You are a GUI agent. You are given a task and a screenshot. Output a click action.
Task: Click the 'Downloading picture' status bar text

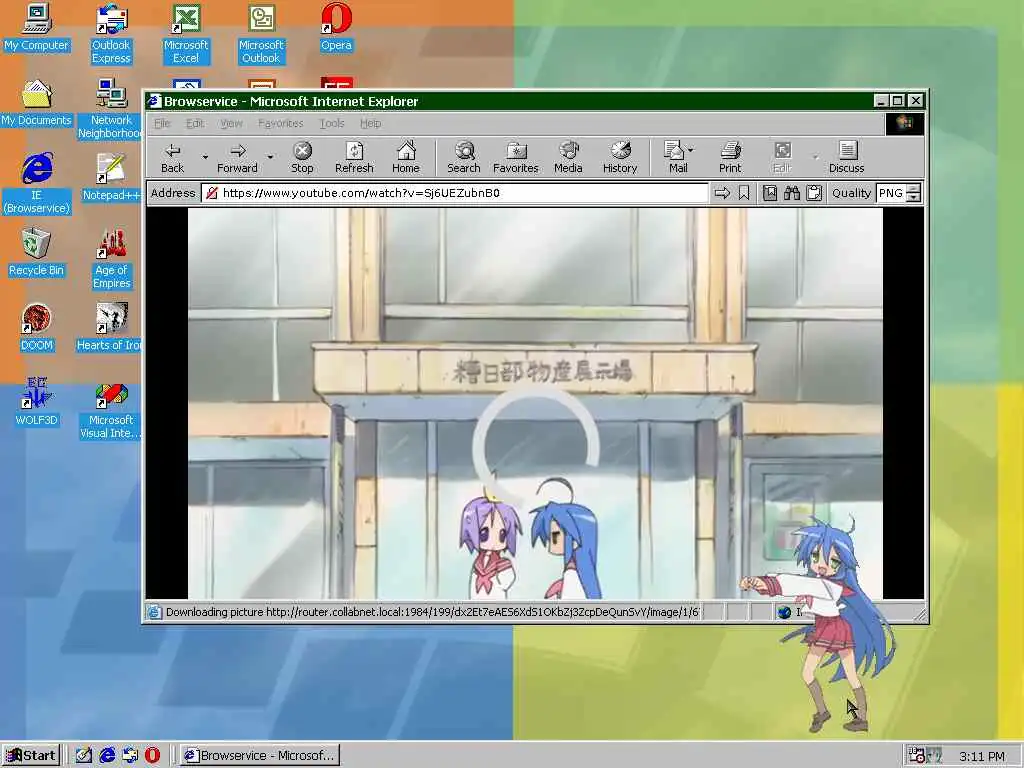pyautogui.click(x=432, y=612)
